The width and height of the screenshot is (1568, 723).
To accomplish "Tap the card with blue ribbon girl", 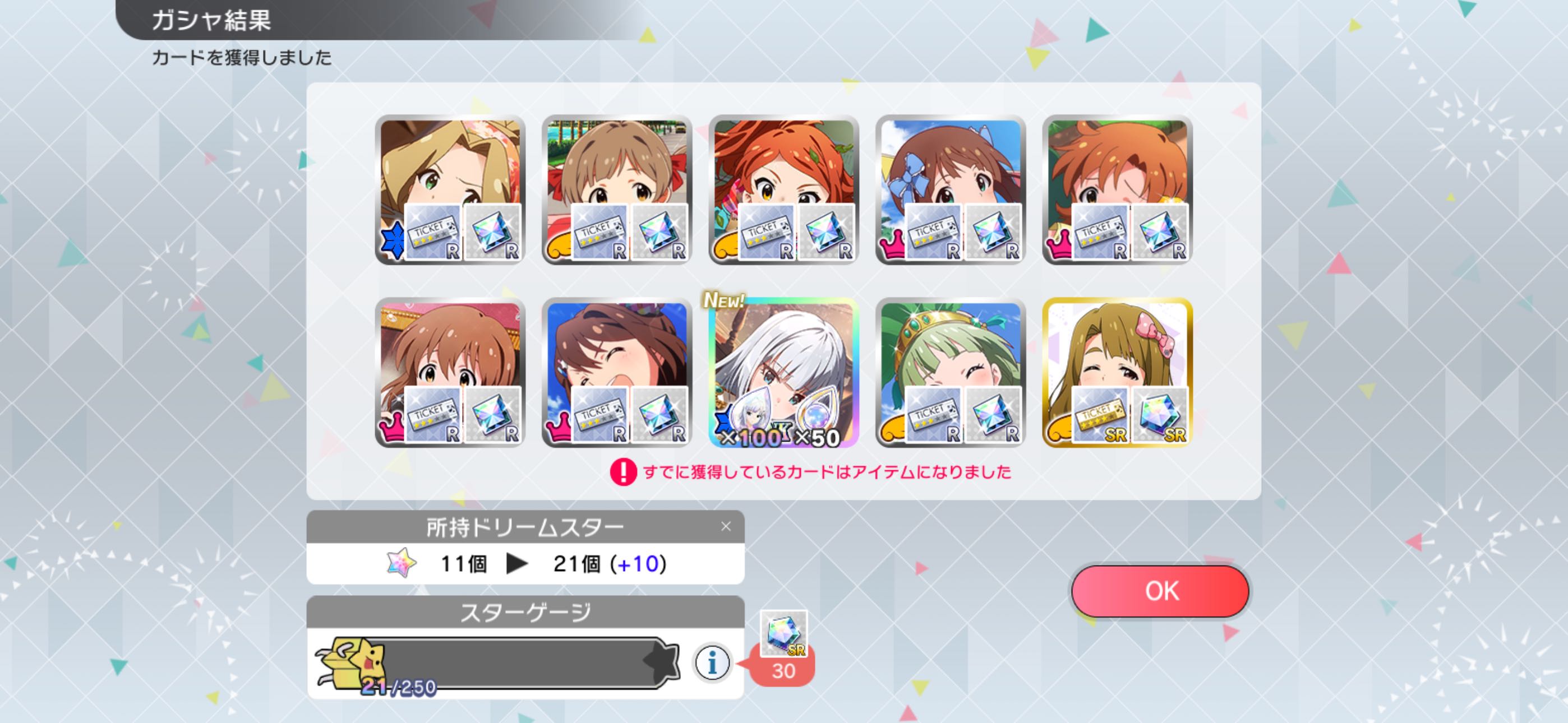I will point(950,189).
